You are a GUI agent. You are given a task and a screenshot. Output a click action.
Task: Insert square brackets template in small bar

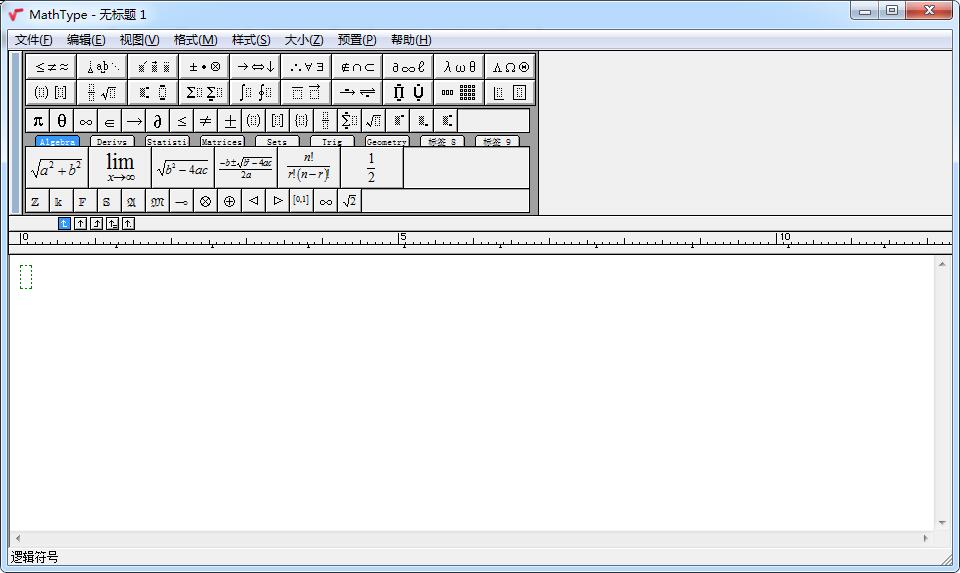tap(277, 121)
